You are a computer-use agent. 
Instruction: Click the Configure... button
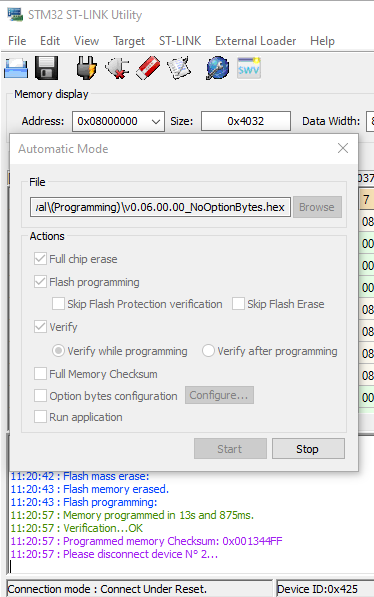[x=219, y=395]
